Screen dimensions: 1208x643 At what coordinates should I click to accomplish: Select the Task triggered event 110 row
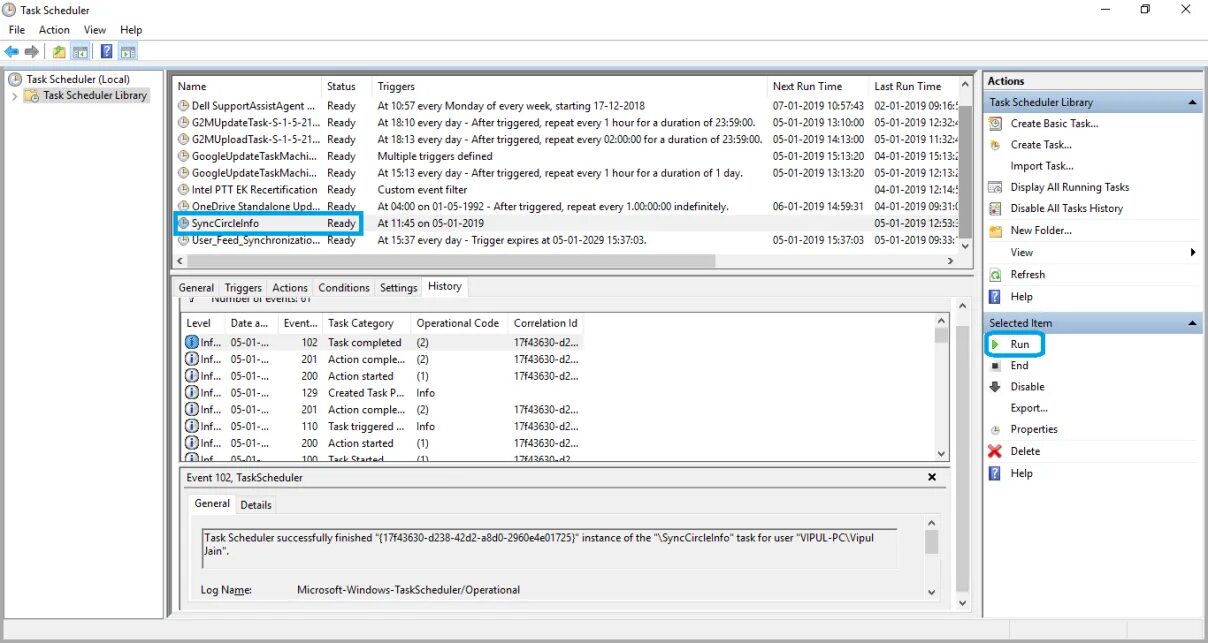382,426
